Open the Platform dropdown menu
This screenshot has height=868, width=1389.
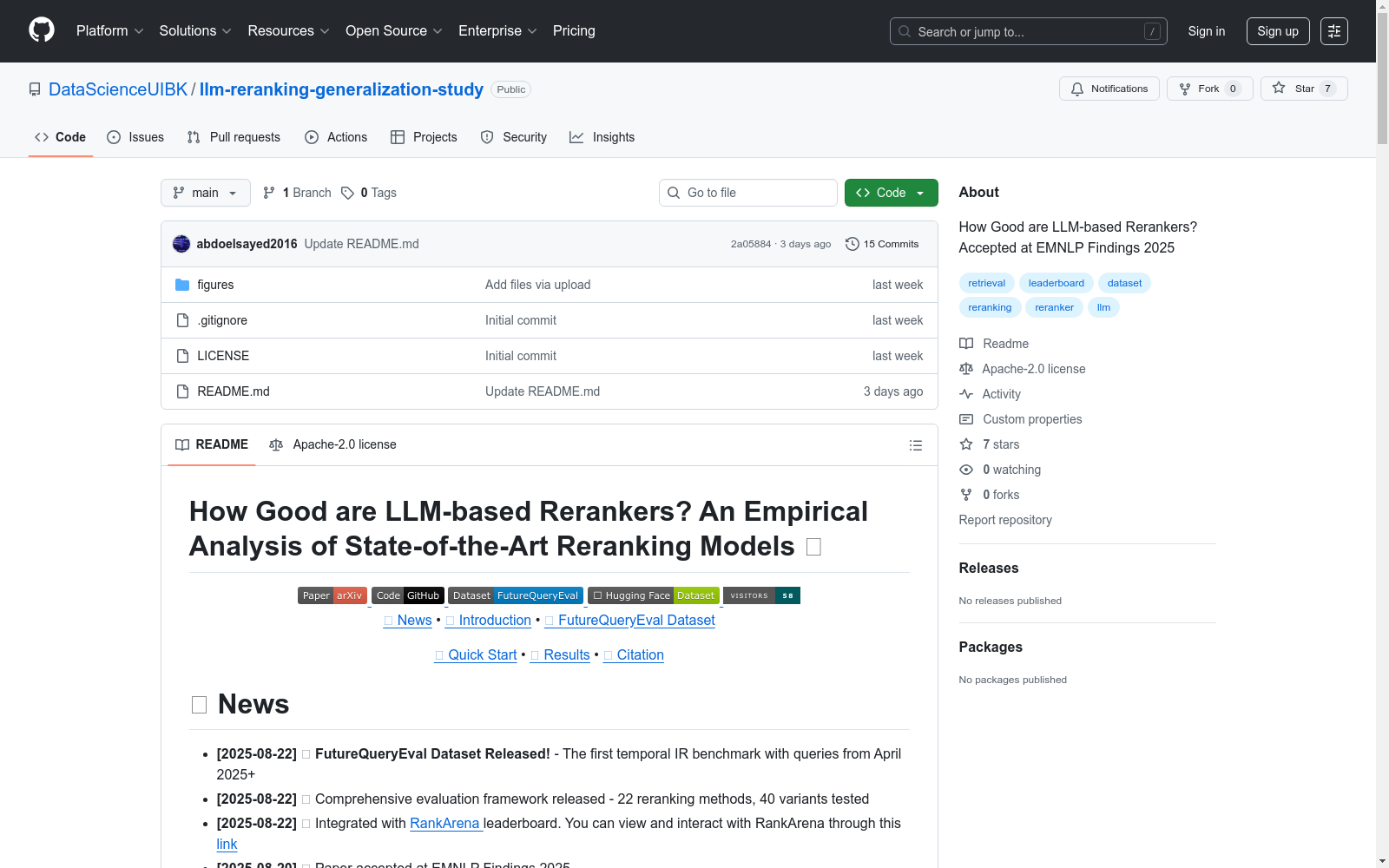(x=109, y=31)
